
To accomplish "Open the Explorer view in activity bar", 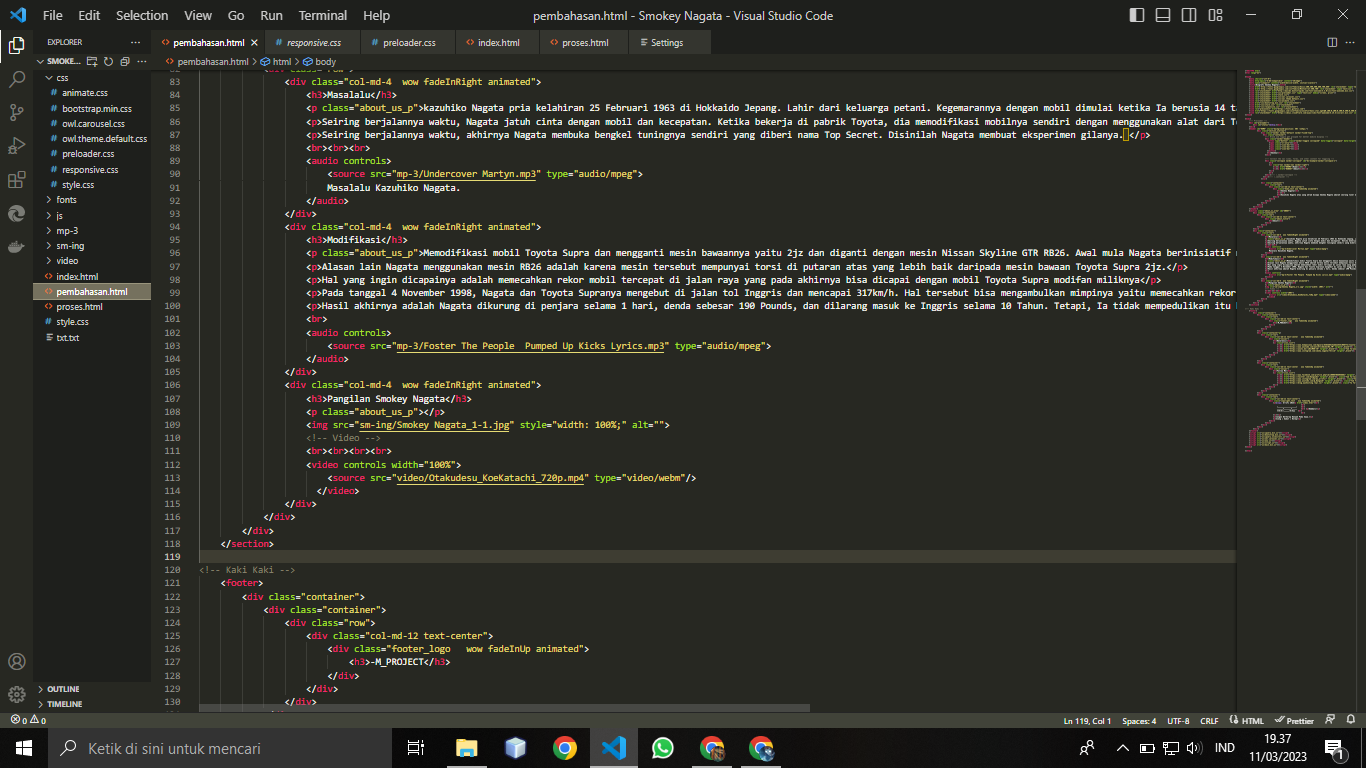I will [16, 44].
